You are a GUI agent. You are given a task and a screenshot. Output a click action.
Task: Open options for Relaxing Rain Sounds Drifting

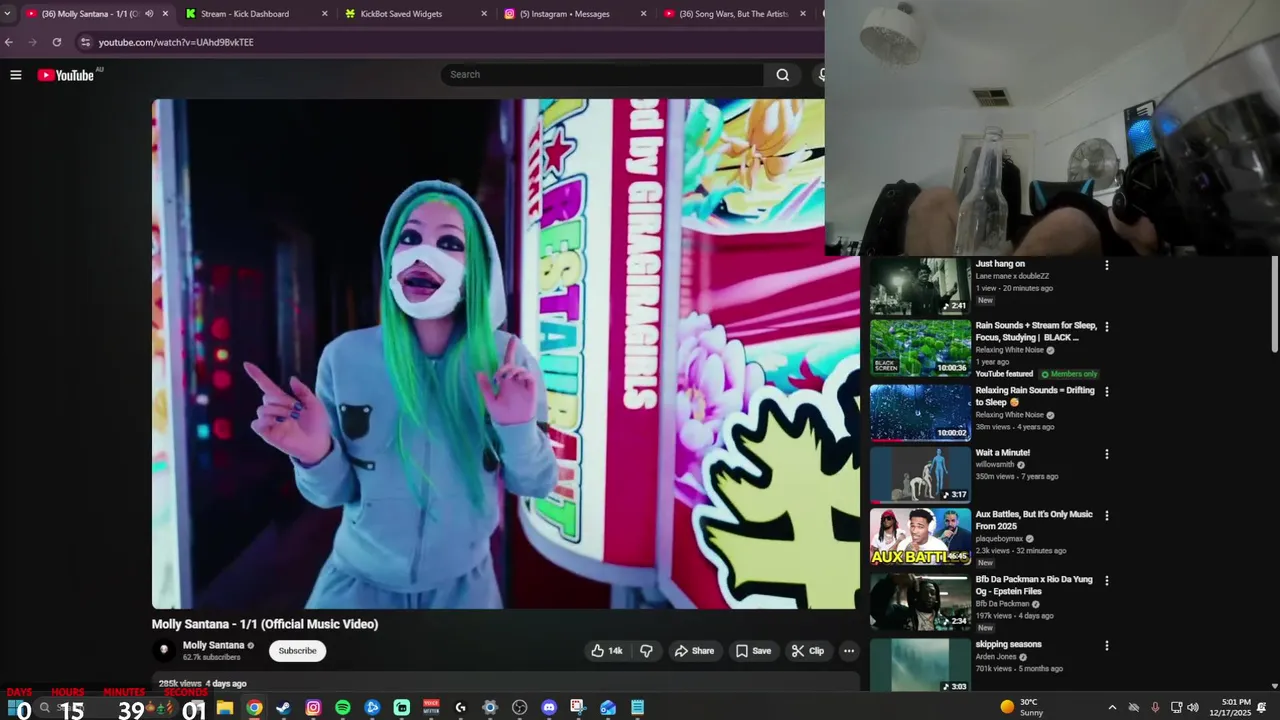(1106, 392)
